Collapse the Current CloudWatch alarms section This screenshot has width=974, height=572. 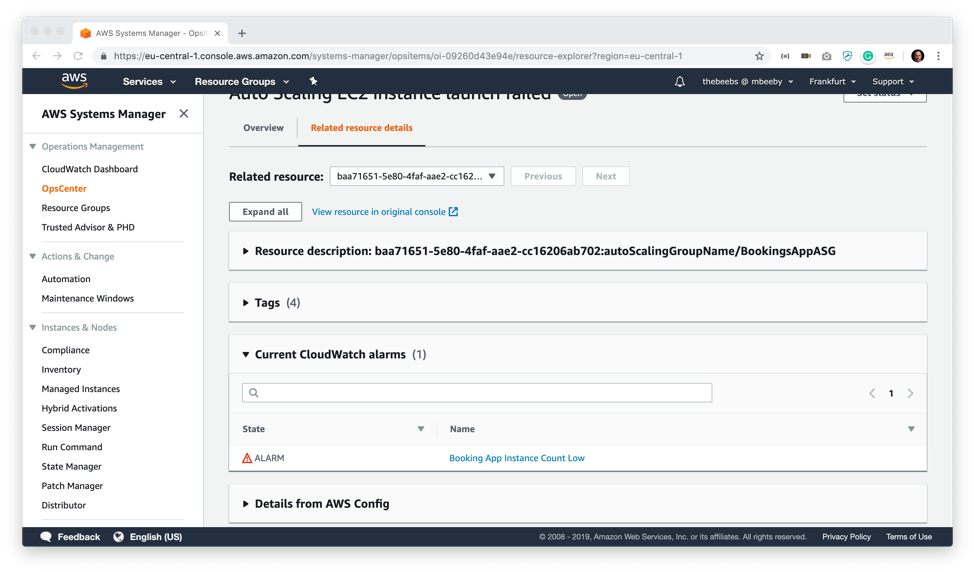pyautogui.click(x=245, y=355)
